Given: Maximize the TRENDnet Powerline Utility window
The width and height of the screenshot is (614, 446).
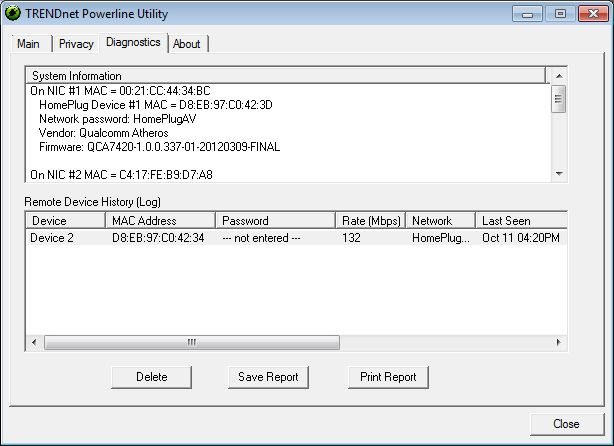Looking at the screenshot, I should 560,14.
